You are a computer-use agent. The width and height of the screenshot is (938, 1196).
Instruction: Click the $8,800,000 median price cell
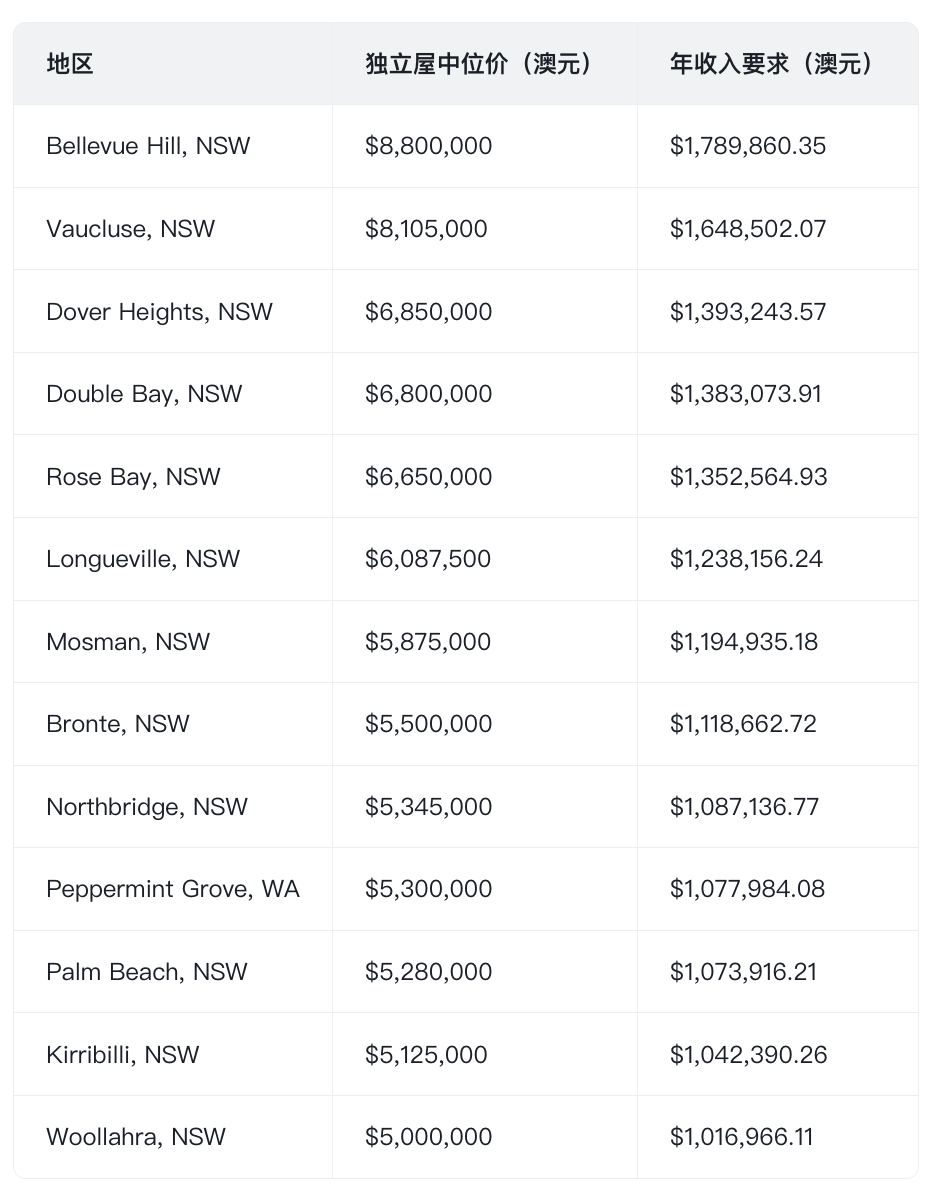[428, 146]
